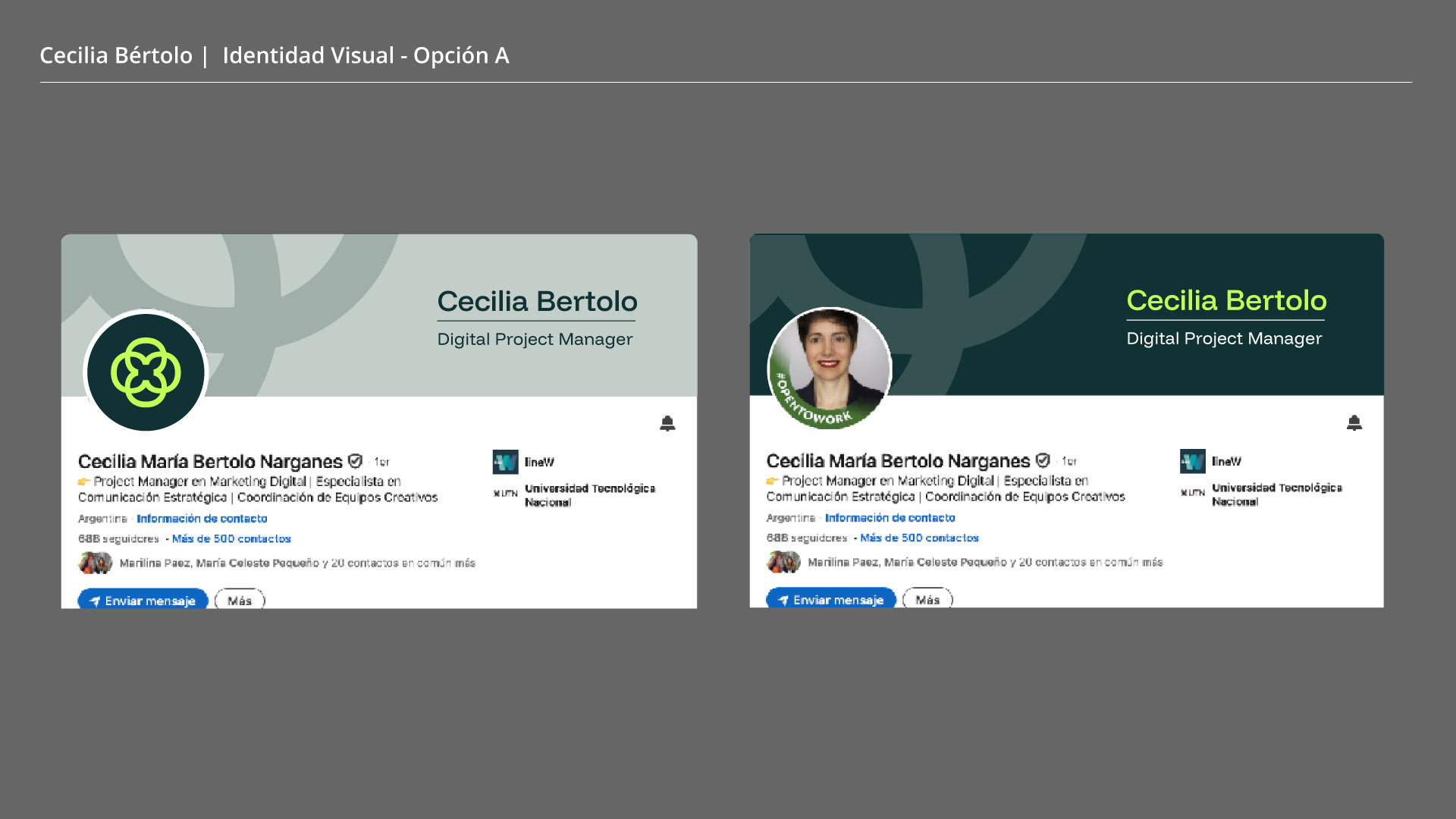Click Más de 500 contactos right link
Image resolution: width=1456 pixels, height=819 pixels.
click(919, 538)
